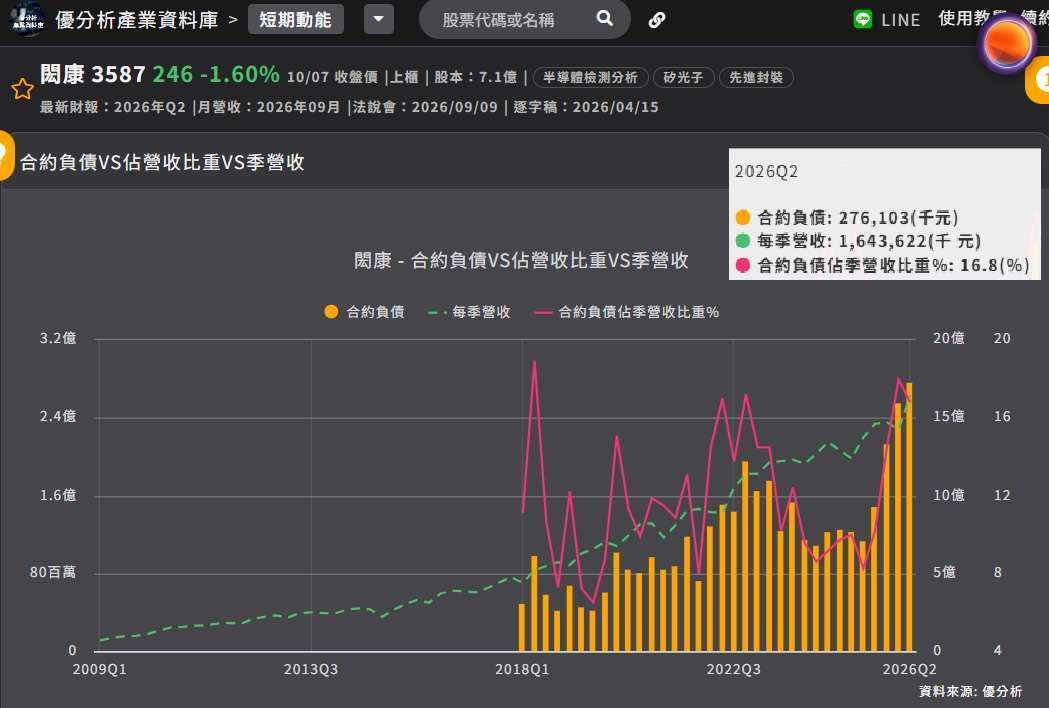Screen dimensions: 1049x708
Task: Open the LINE text link
Action: [x=900, y=20]
